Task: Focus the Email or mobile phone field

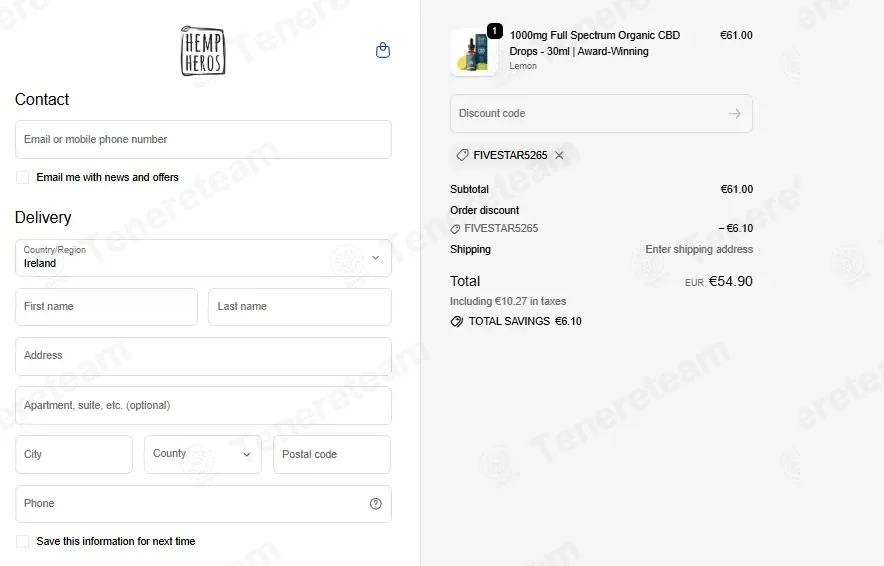Action: point(204,139)
